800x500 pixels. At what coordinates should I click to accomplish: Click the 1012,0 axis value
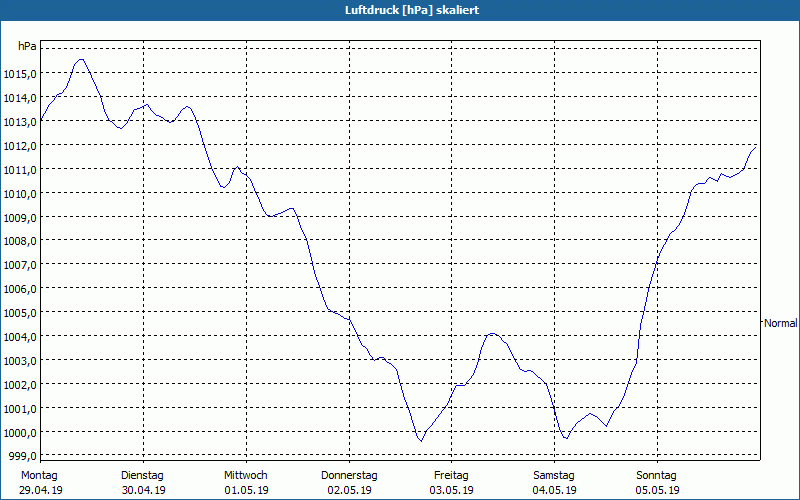pos(20,146)
